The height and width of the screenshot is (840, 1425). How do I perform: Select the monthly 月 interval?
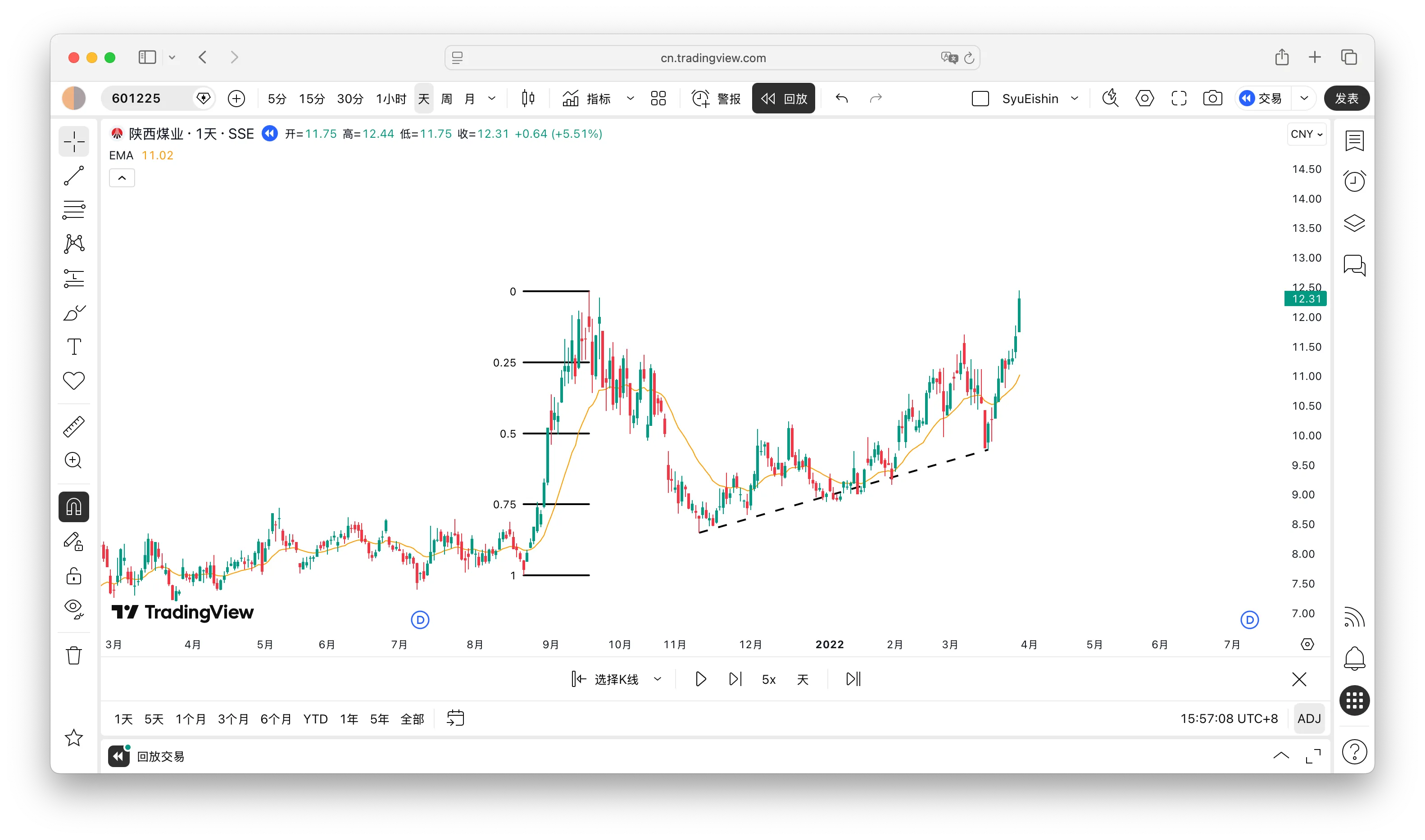tap(469, 99)
